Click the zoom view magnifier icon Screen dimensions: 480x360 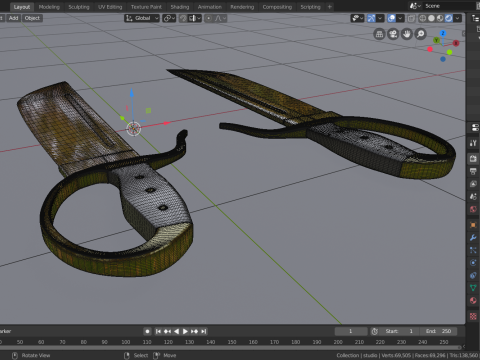(421, 34)
